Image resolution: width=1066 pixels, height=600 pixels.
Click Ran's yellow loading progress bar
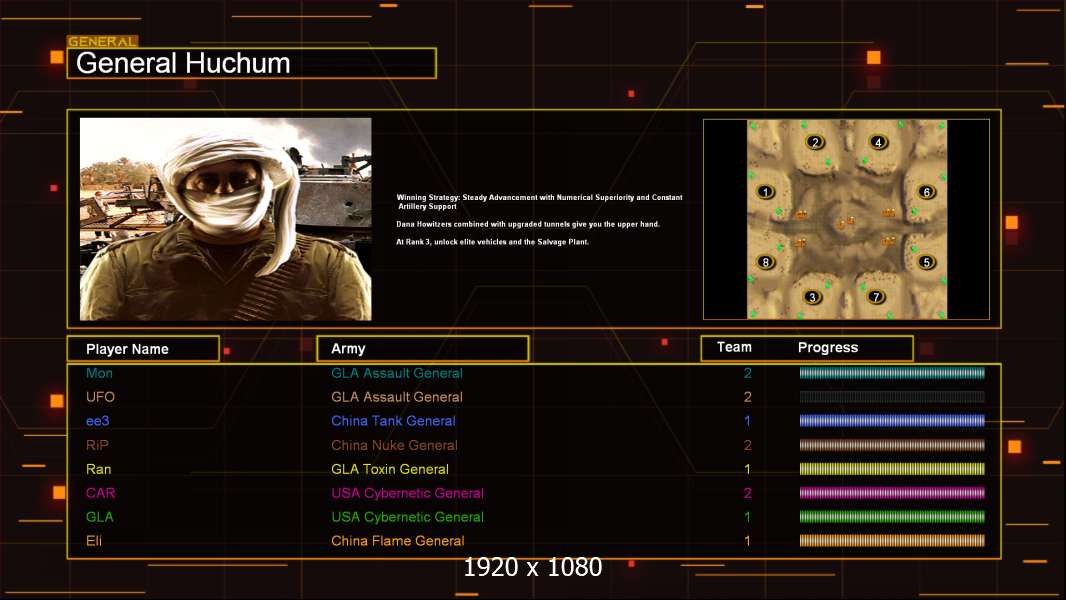(892, 469)
